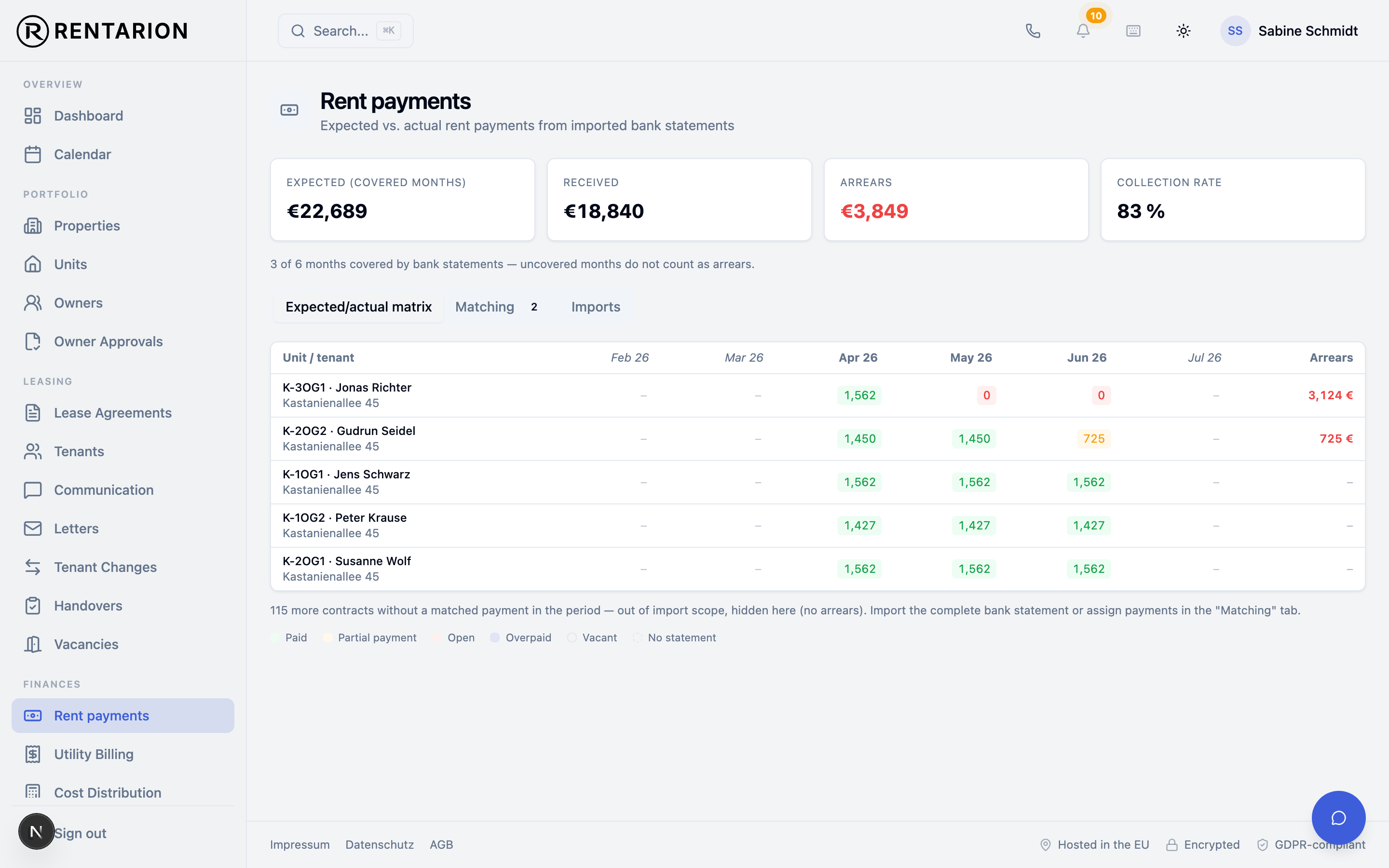Screen dimensions: 1389x868
Task: Click Hosted in the EU footer badge
Action: 1094,844
